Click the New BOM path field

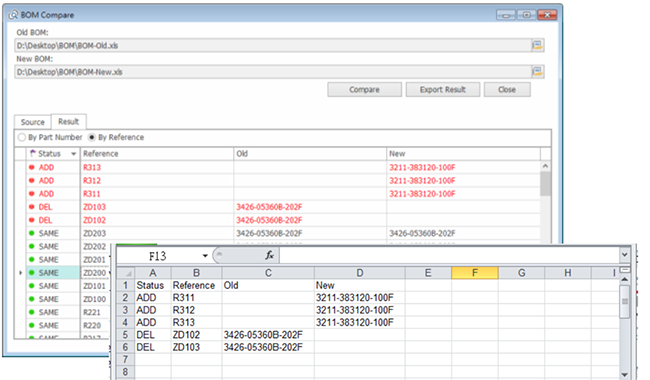[x=273, y=72]
